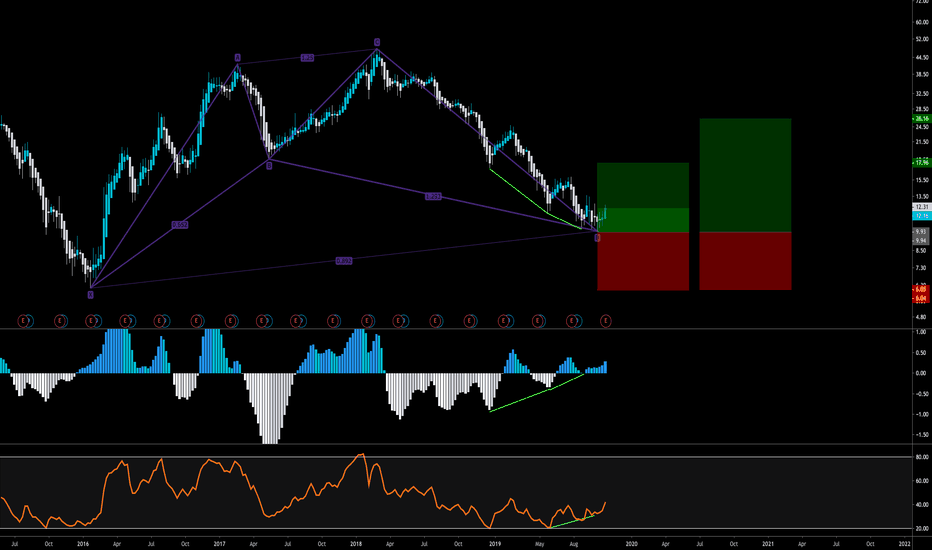The height and width of the screenshot is (550, 932).
Task: Click the gray 9.93 entry price label
Action: (921, 231)
